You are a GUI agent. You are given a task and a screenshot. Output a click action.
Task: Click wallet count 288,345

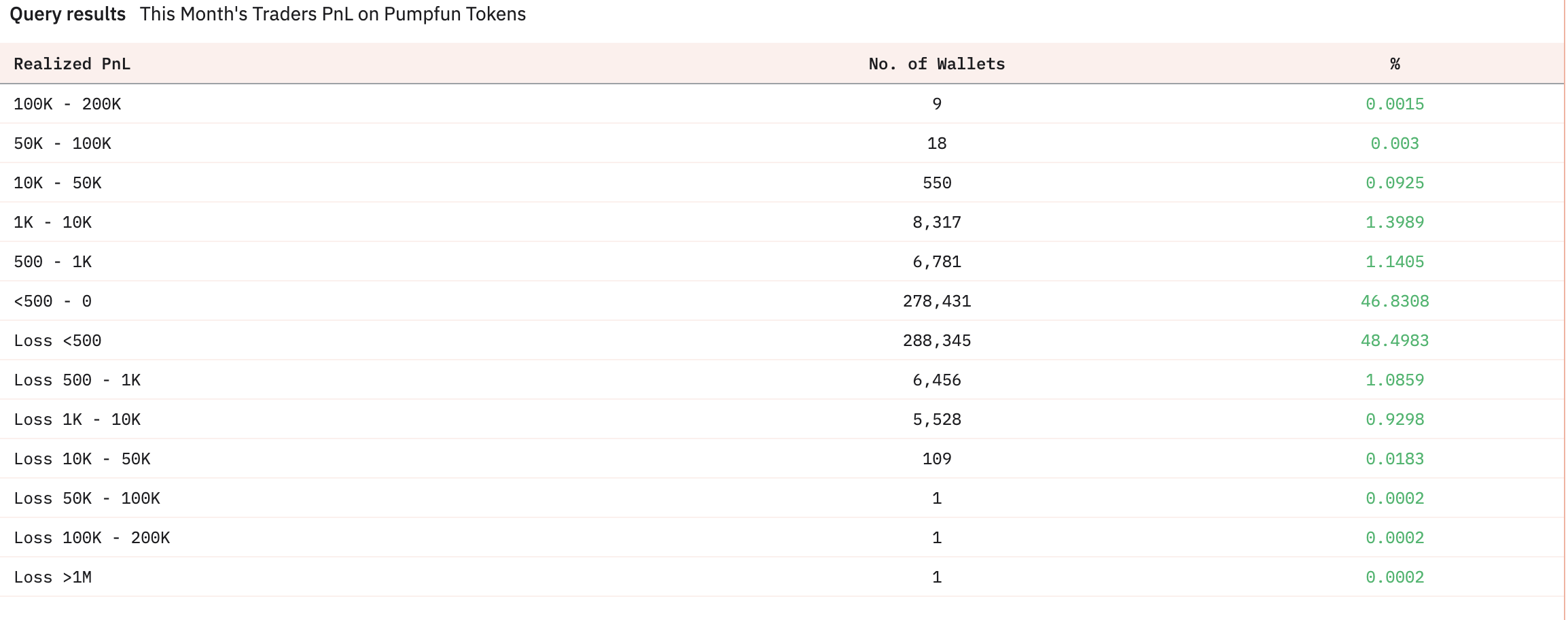pos(936,341)
